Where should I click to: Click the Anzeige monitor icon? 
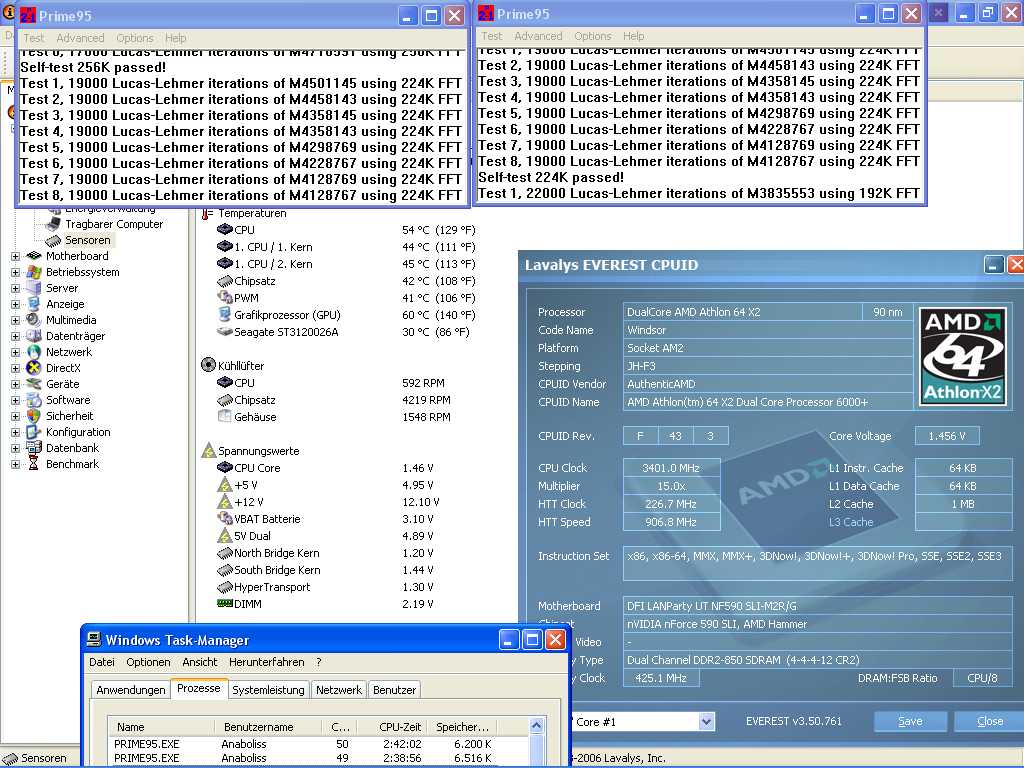34,304
